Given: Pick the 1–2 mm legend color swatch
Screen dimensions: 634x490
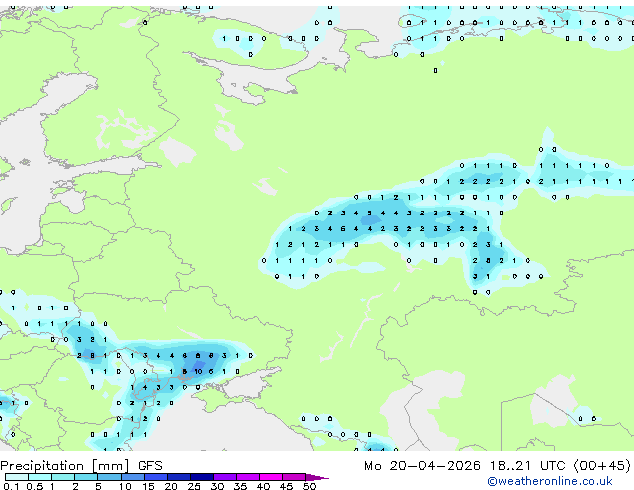Looking at the screenshot, I should (x=63, y=477).
